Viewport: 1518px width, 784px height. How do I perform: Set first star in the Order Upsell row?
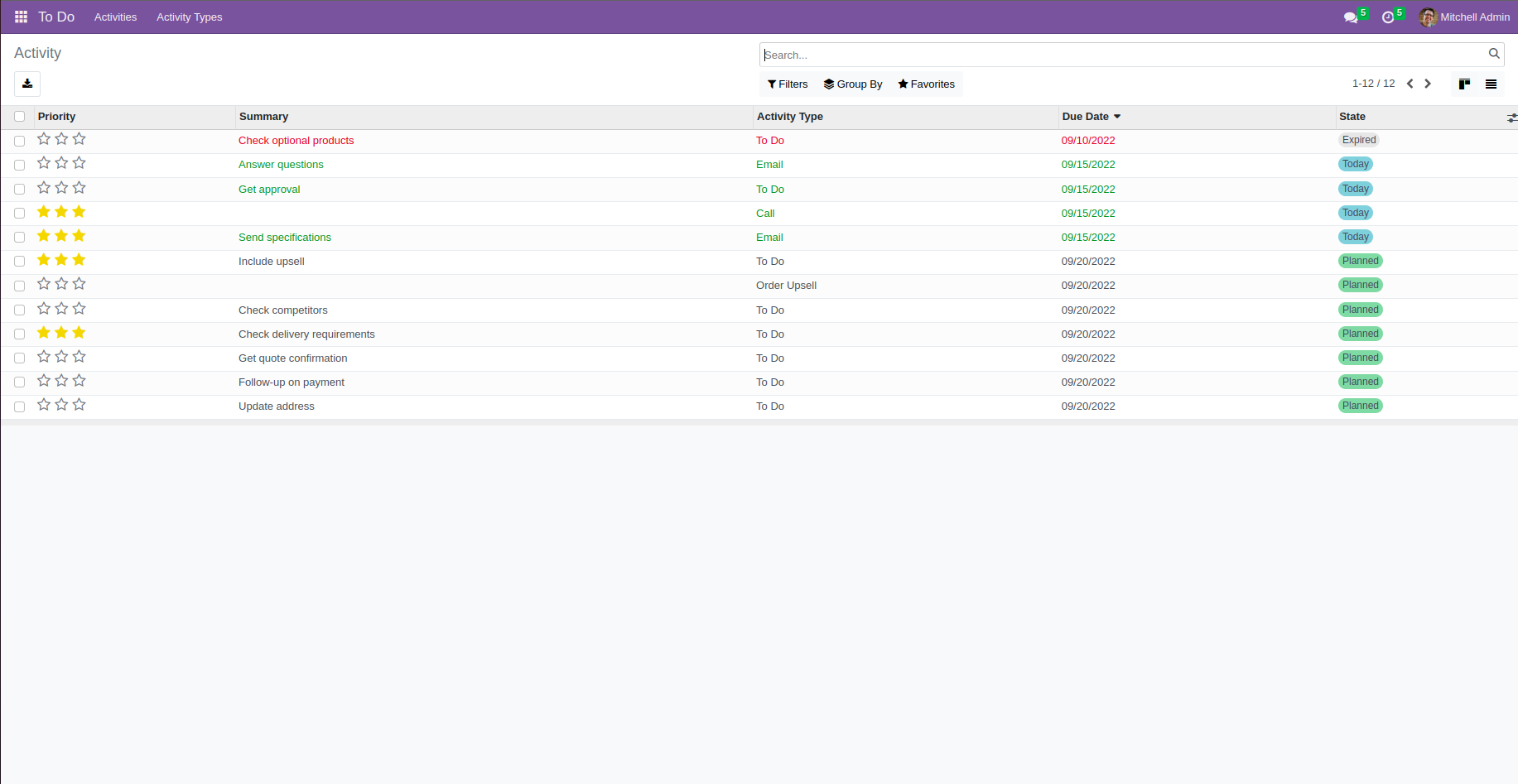[44, 284]
